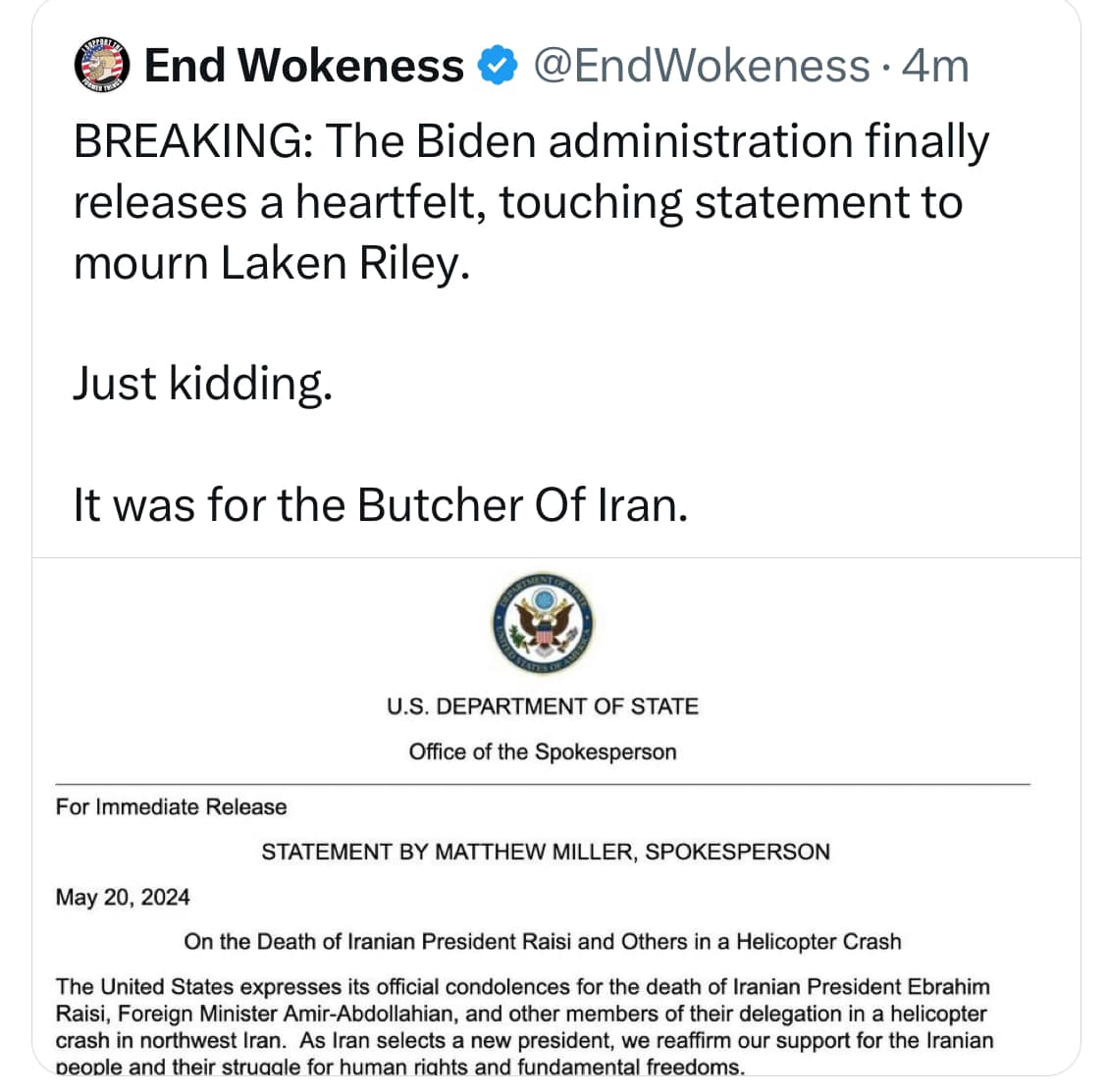Click the "Just kidding." line

pos(203,383)
